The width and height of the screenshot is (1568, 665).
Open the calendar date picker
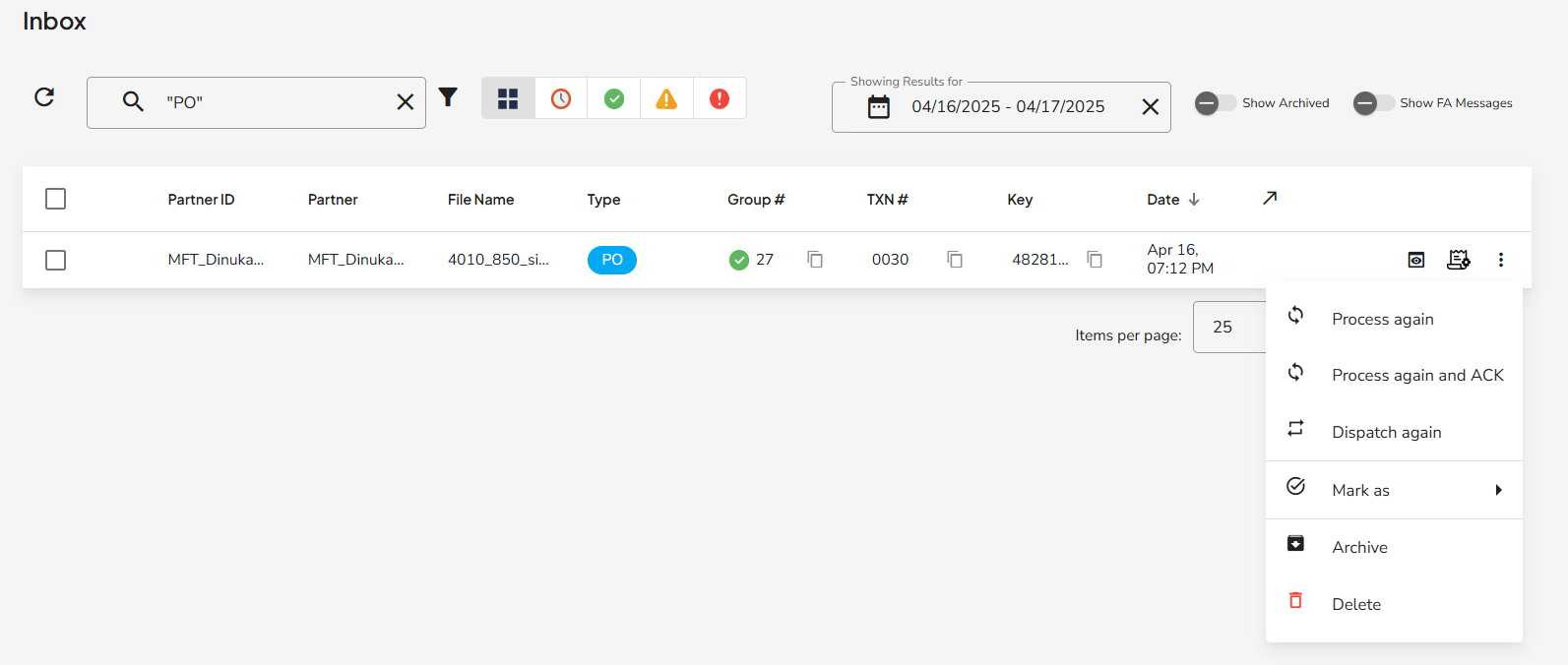[879, 107]
